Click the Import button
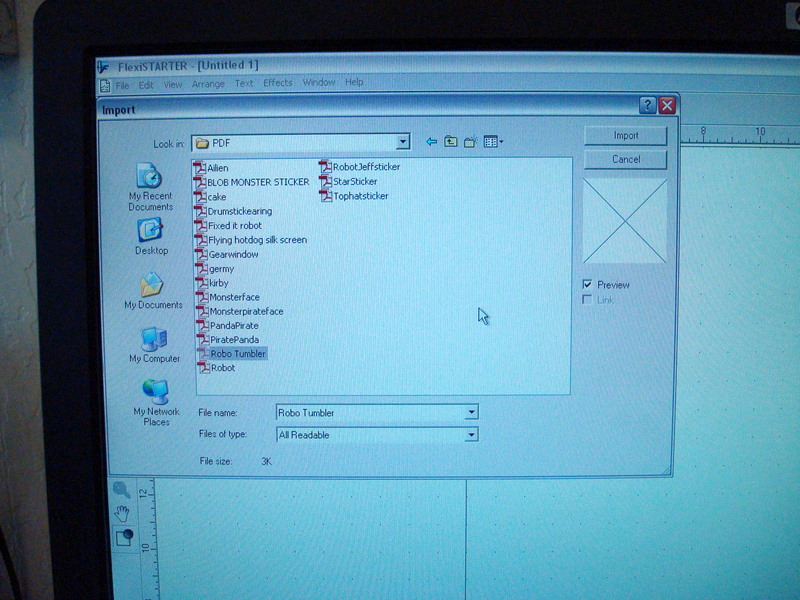Screen dimensions: 800x600 [626, 136]
